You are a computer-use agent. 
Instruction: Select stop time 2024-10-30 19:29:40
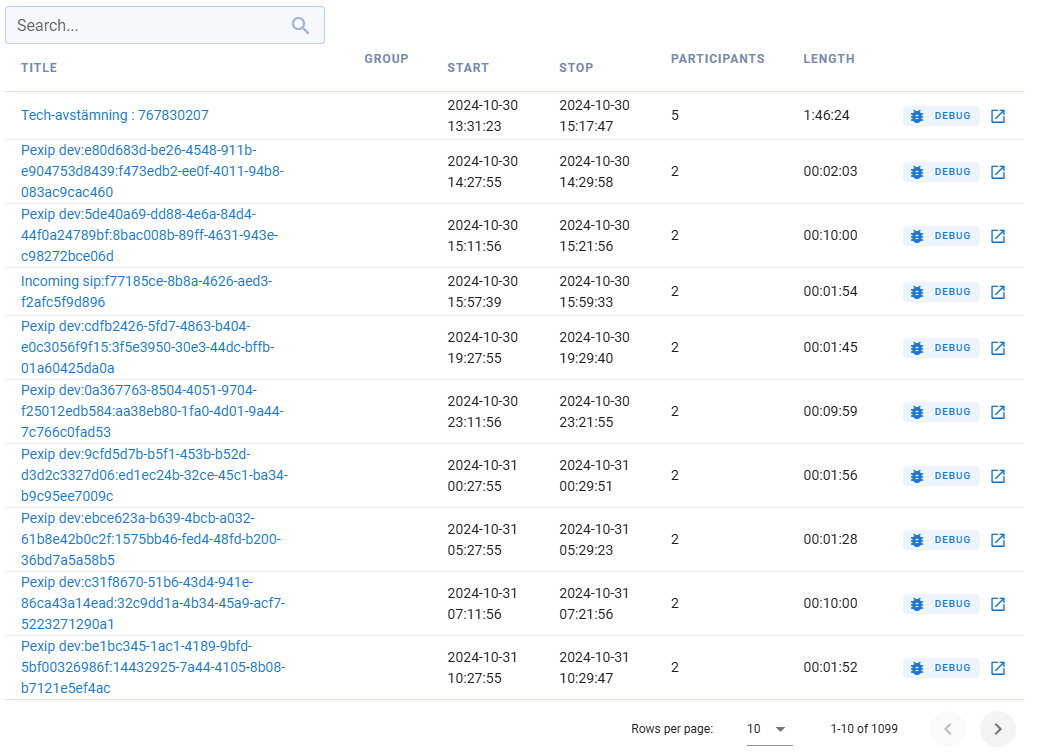coord(594,348)
